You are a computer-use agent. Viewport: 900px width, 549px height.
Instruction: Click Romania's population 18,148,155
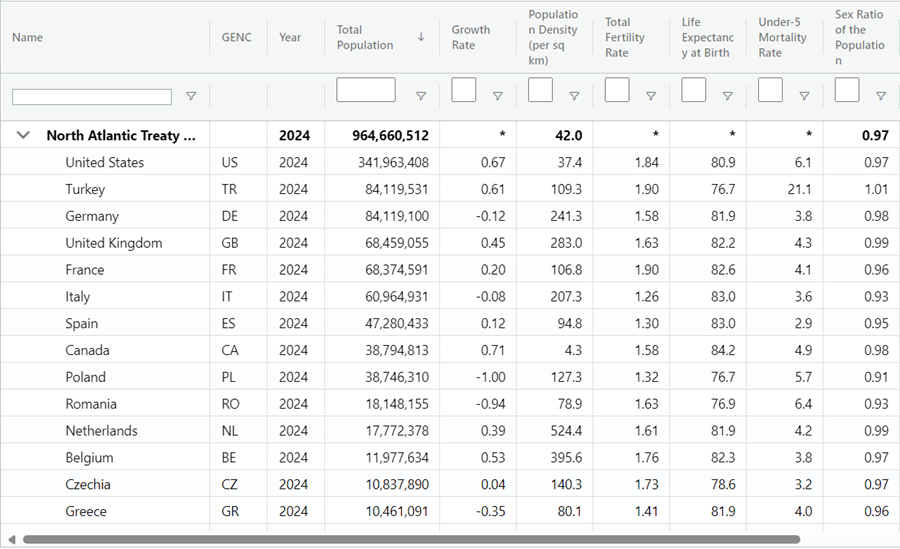[x=397, y=404]
